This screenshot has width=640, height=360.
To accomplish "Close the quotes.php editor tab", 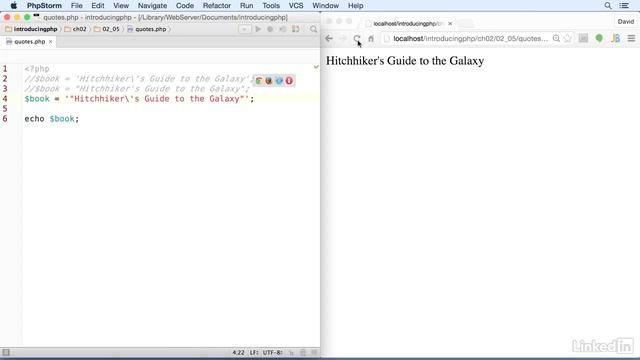I will tap(51, 42).
